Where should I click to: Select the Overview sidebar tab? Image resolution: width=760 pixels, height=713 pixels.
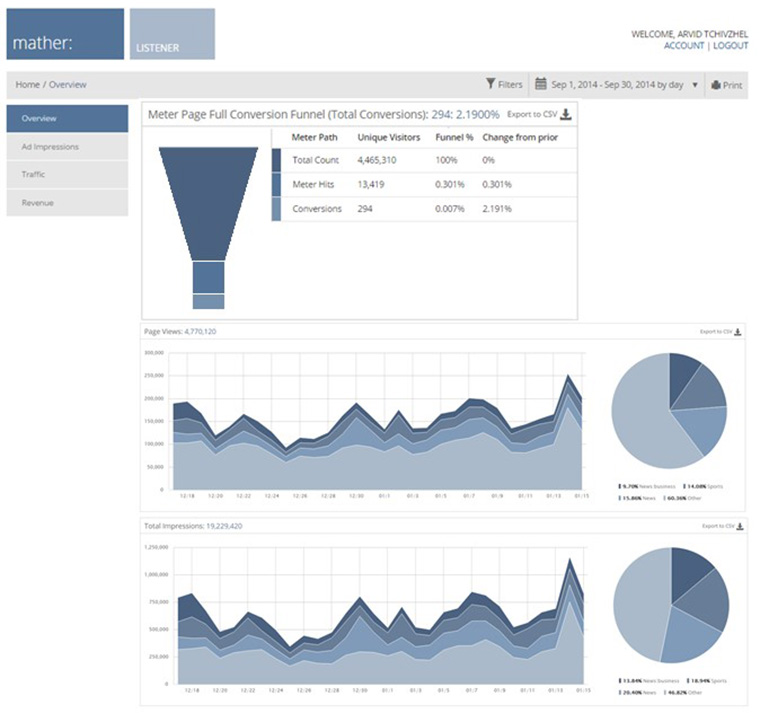tap(67, 118)
